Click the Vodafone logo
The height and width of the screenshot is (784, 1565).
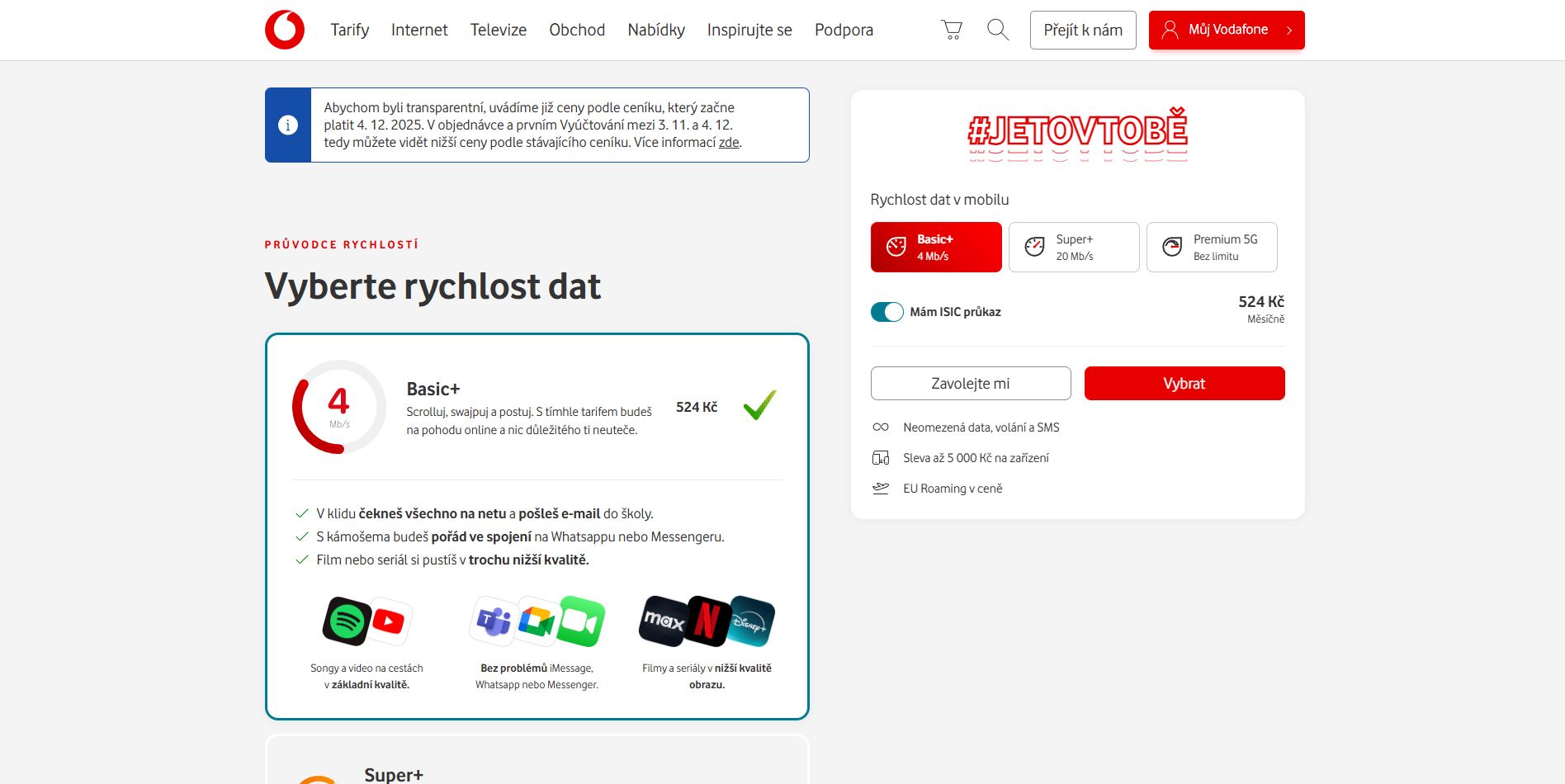pos(285,30)
